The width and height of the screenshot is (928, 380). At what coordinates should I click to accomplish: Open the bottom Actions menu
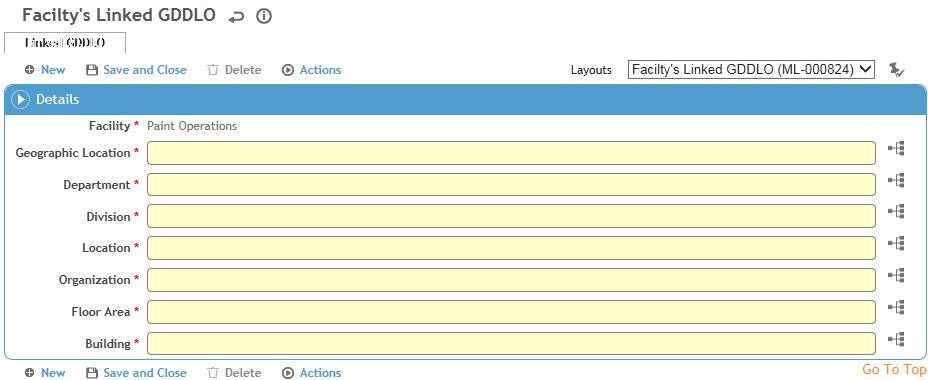pos(320,373)
